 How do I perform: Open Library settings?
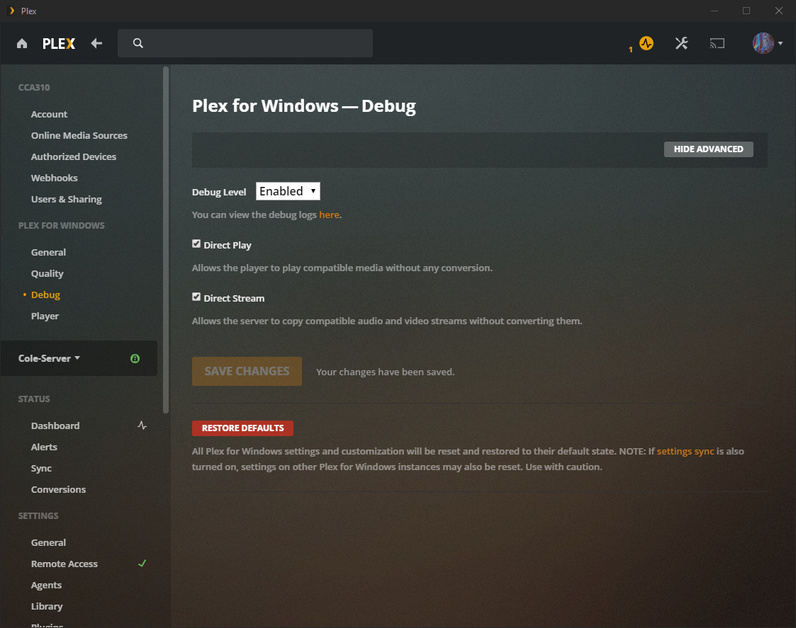[47, 607]
